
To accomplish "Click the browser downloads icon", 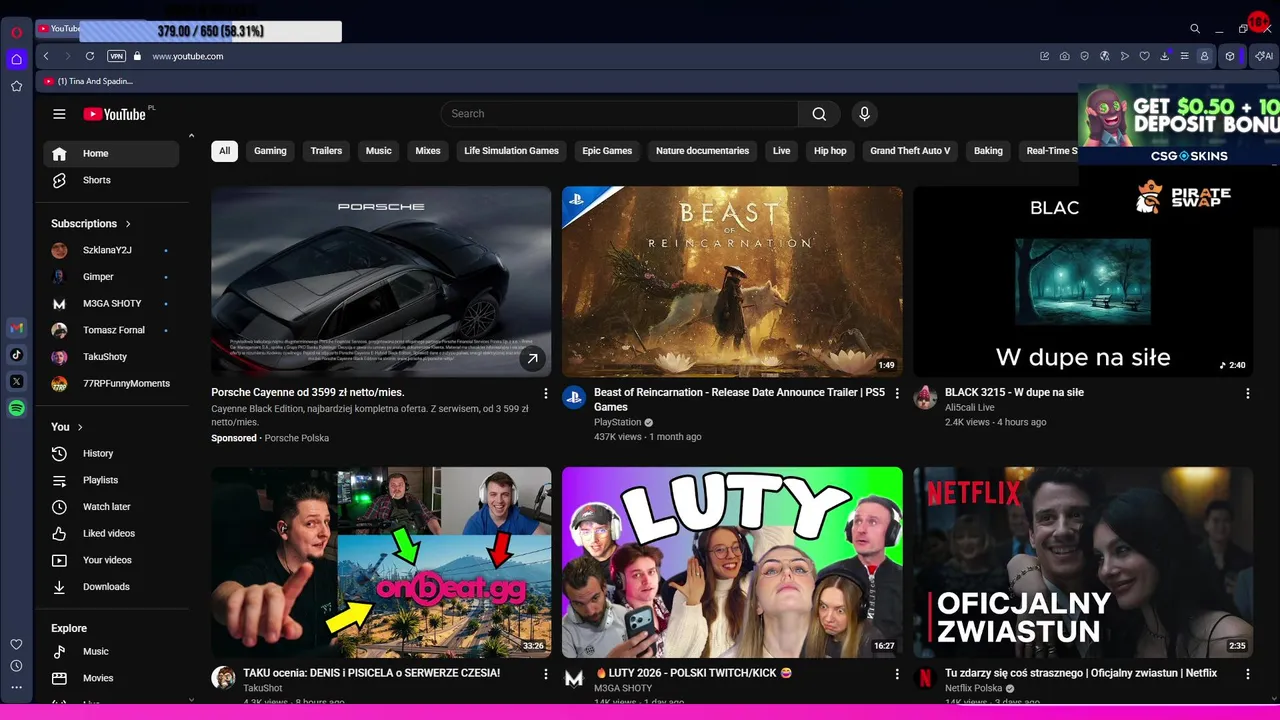I will click(x=1164, y=56).
